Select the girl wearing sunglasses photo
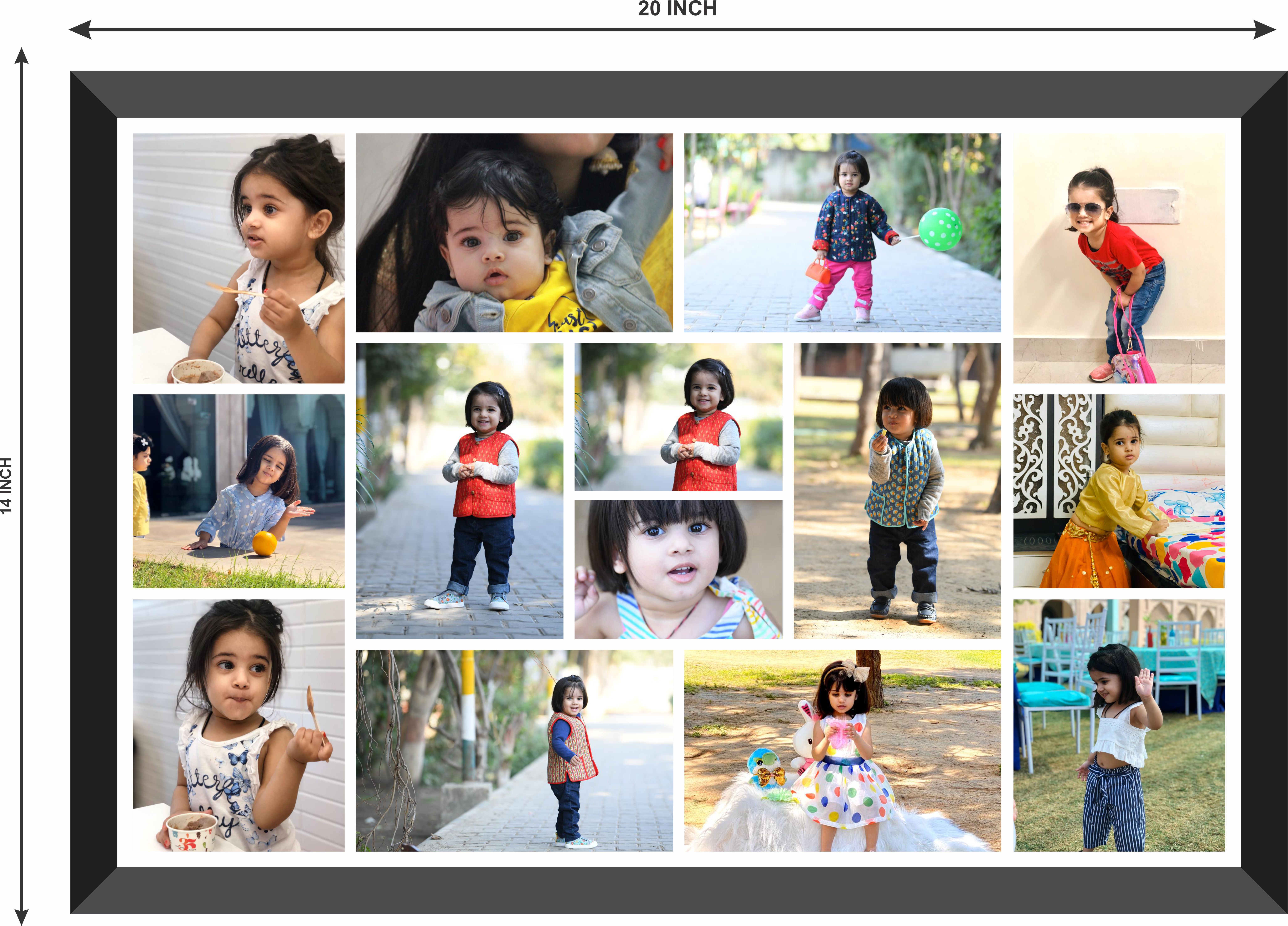Image resolution: width=1288 pixels, height=926 pixels. (1119, 259)
